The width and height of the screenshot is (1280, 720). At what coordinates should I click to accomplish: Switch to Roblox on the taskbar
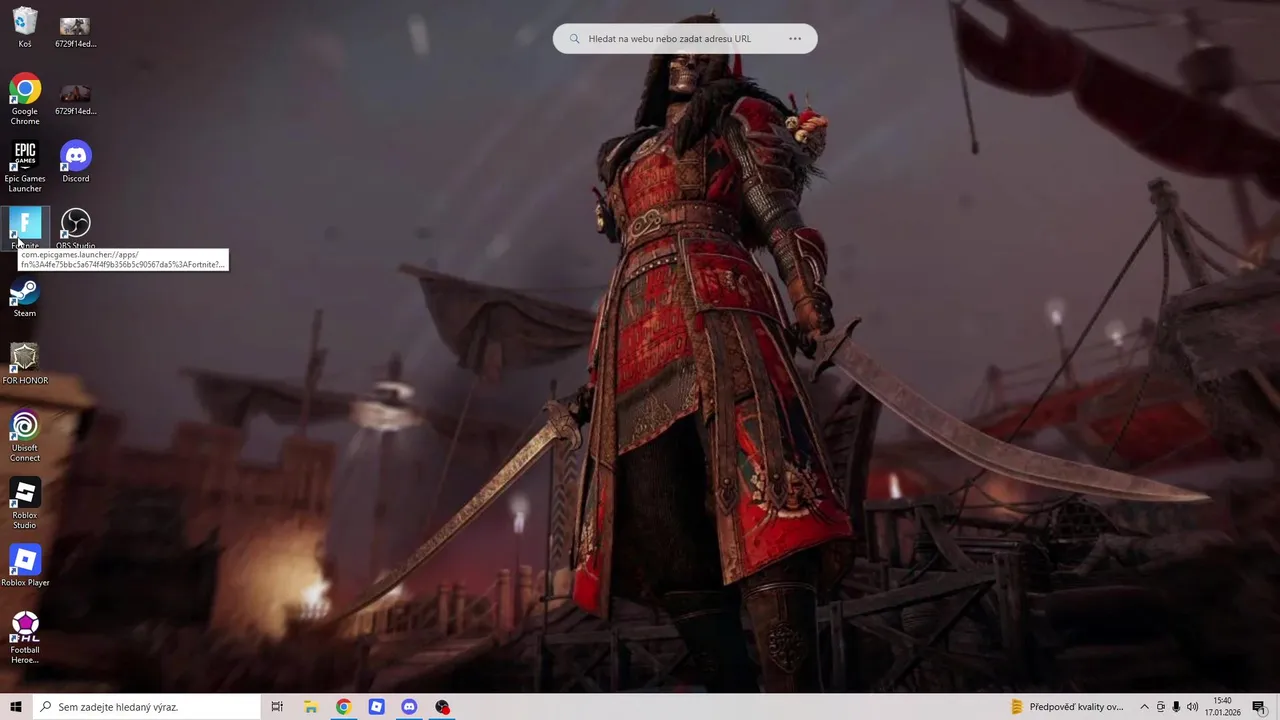[376, 707]
